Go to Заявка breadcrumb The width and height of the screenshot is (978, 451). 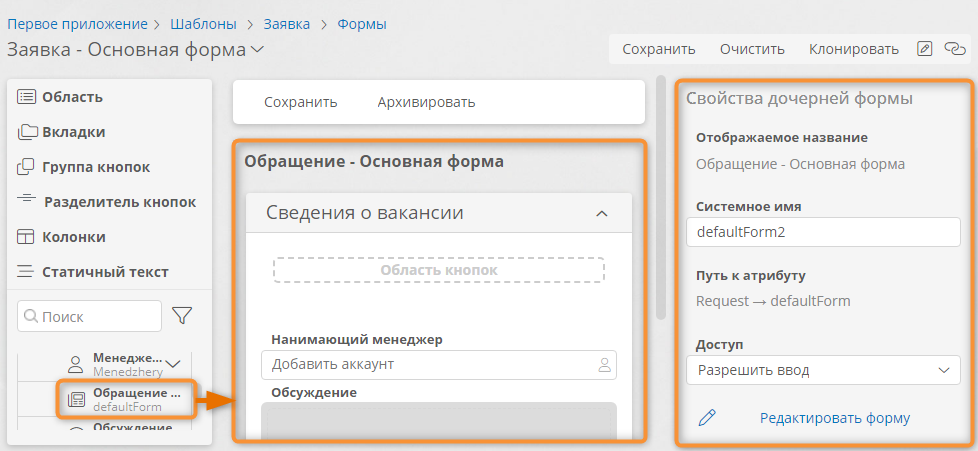click(x=287, y=24)
